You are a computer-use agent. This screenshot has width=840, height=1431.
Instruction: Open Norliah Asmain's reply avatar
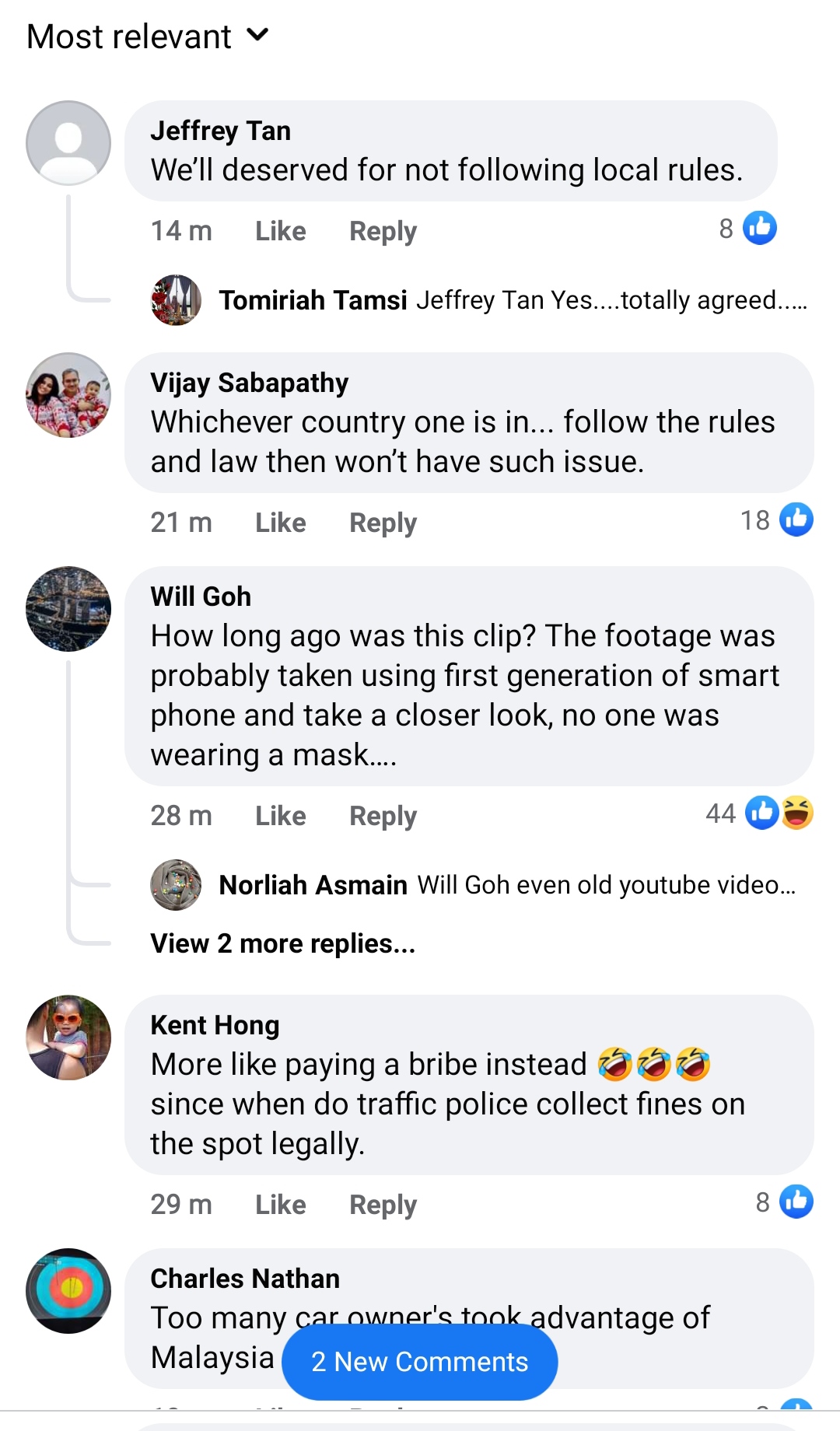tap(176, 885)
